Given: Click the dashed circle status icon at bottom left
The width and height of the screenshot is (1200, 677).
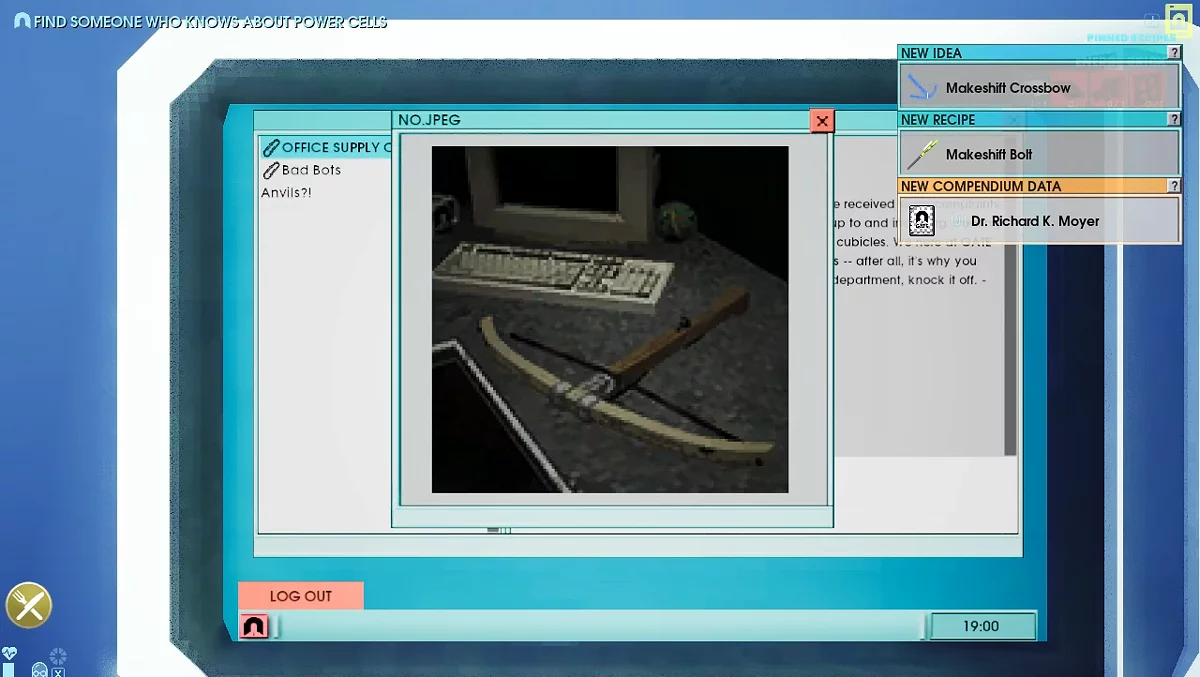Looking at the screenshot, I should click(x=58, y=656).
